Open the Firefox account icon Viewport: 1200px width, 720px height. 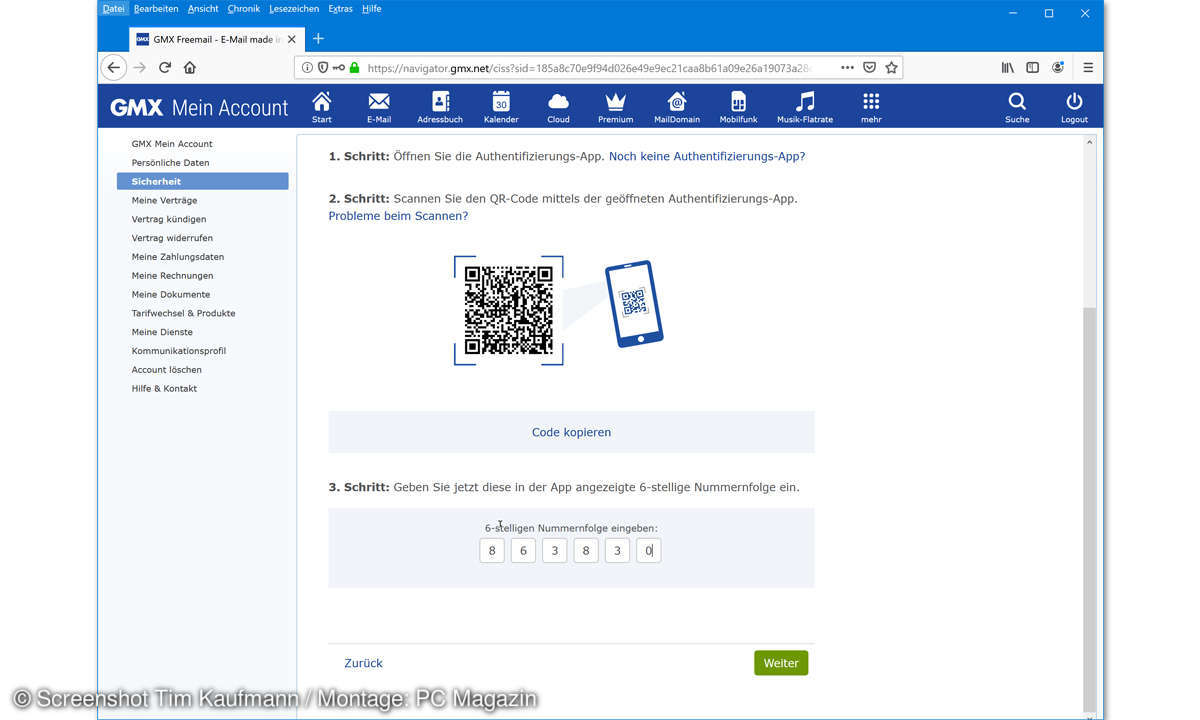(1058, 68)
